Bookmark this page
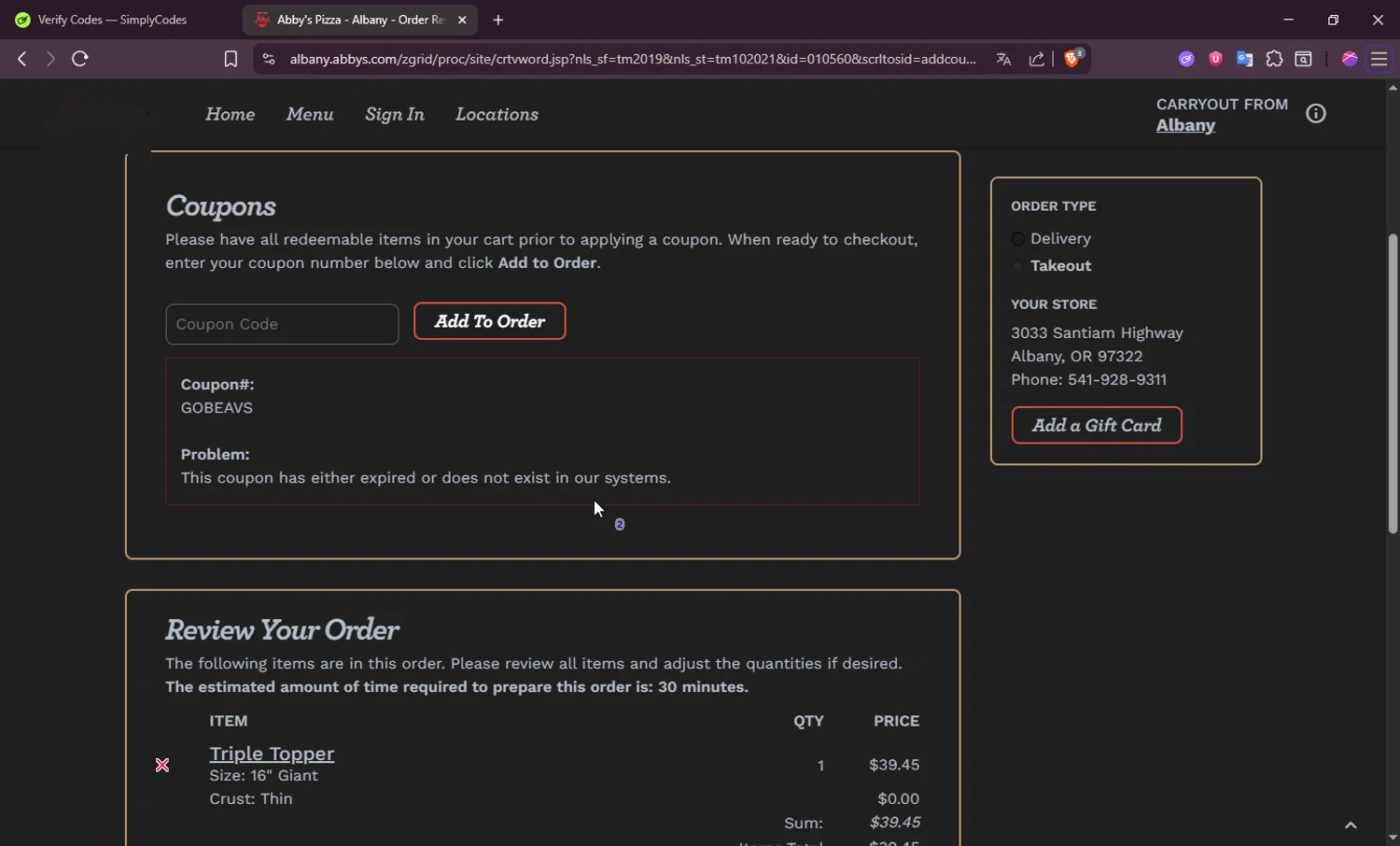Screen dimensions: 1400x846 [x=231, y=59]
